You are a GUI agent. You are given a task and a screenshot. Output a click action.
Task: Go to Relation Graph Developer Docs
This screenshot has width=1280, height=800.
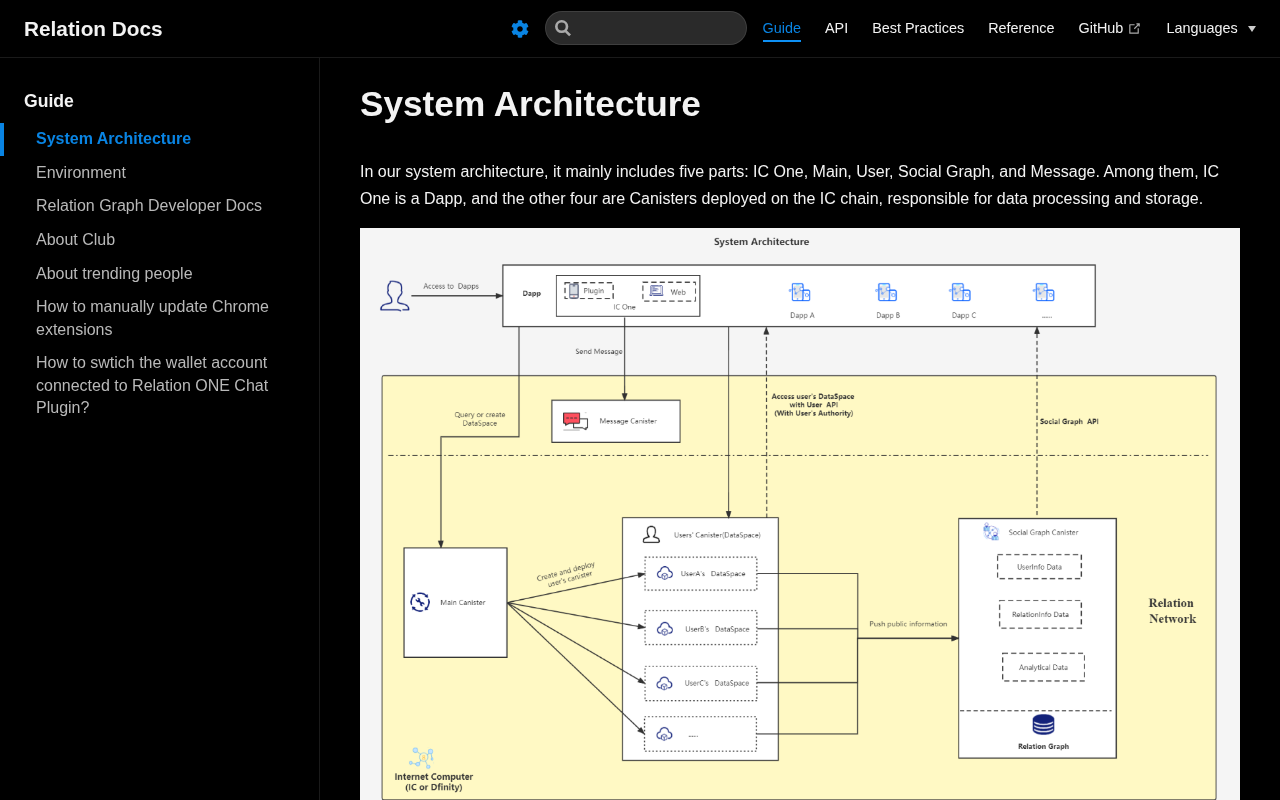149,206
